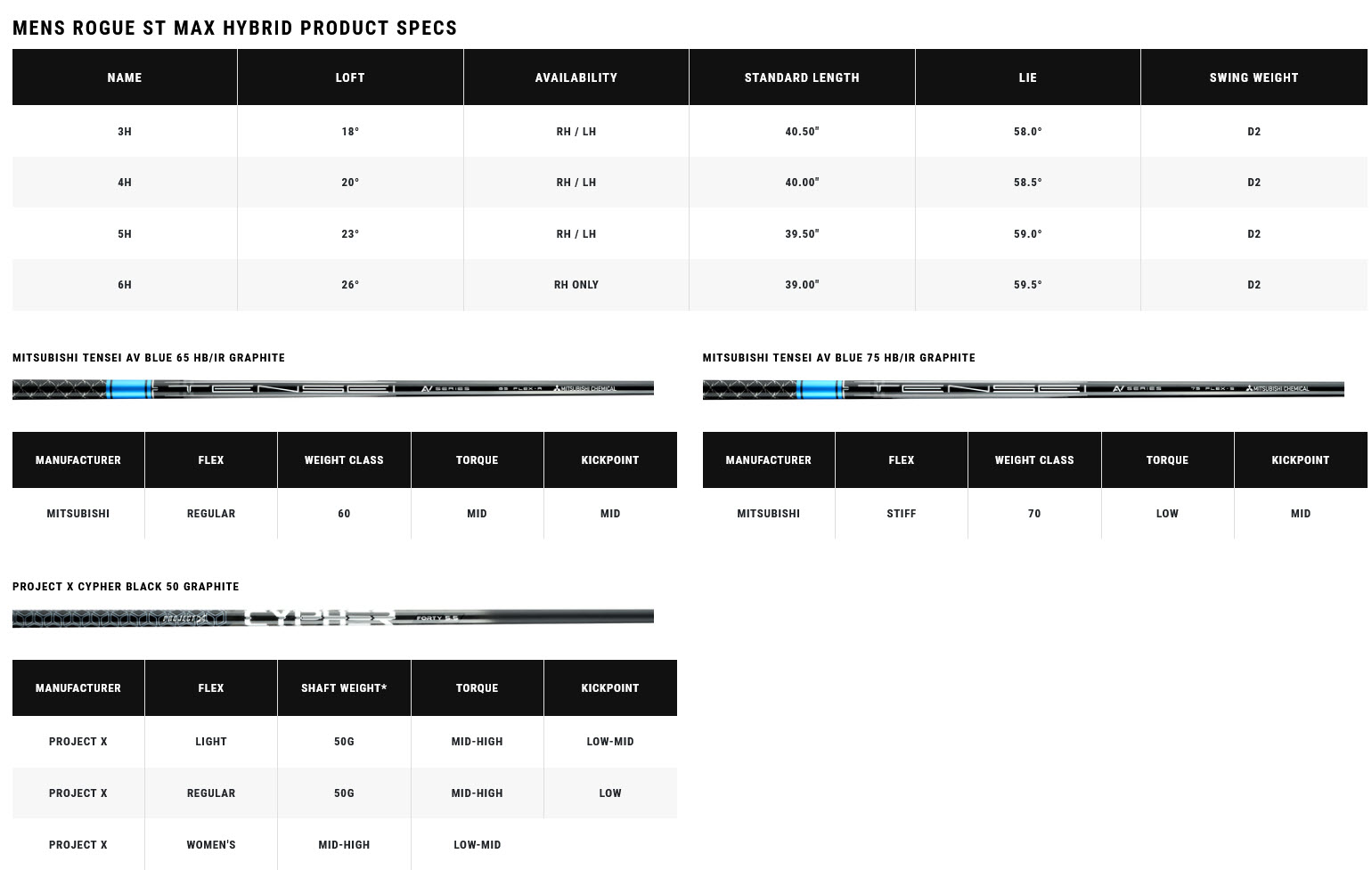Select the Lie column header

pos(1027,77)
